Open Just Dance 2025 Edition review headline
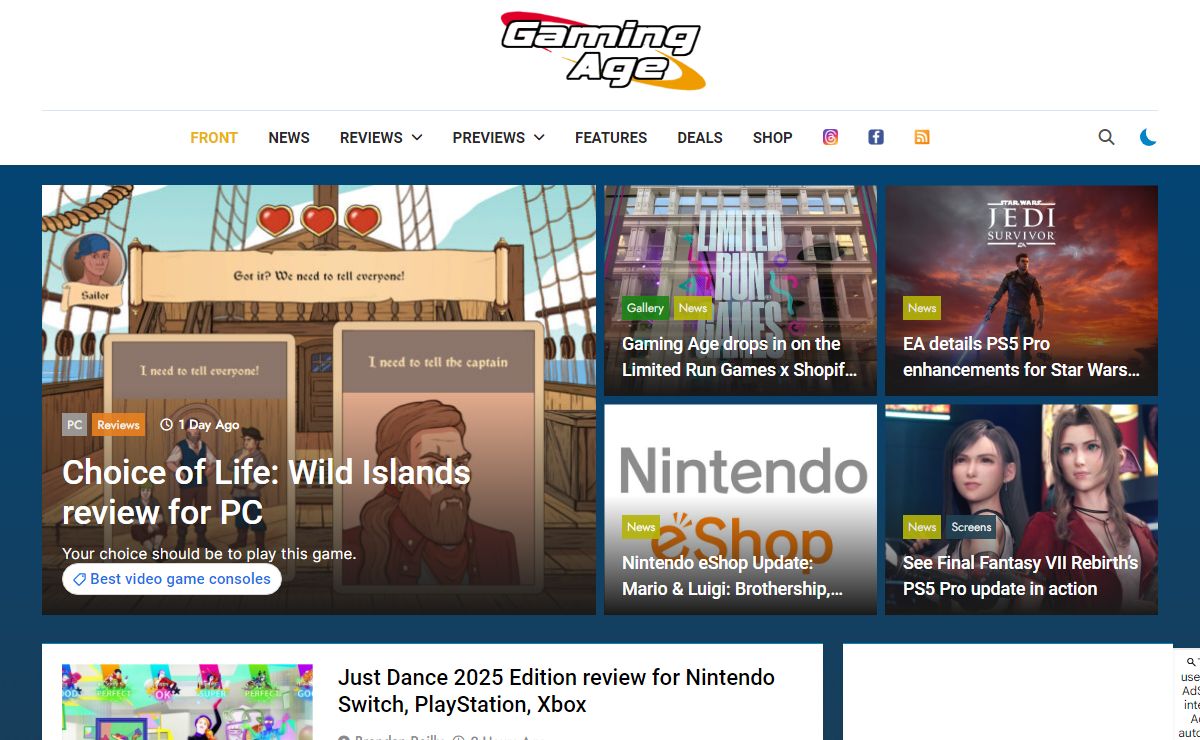1200x740 pixels. click(x=556, y=691)
